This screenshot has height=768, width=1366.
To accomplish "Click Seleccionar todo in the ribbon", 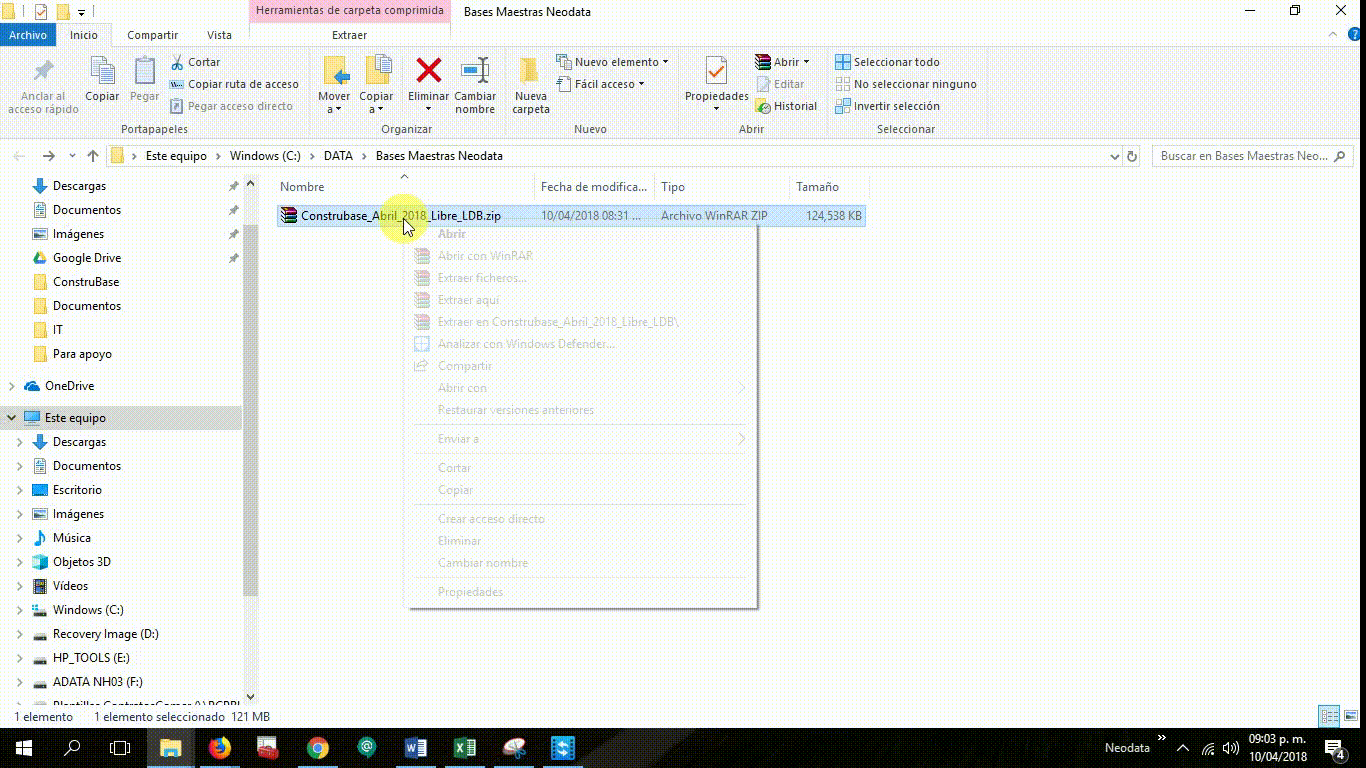I will click(x=887, y=62).
